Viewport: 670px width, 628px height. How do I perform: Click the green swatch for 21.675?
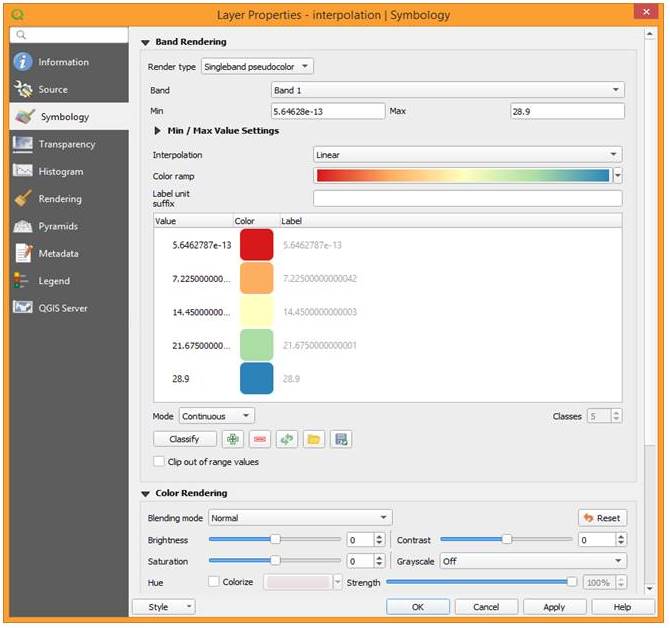[256, 345]
